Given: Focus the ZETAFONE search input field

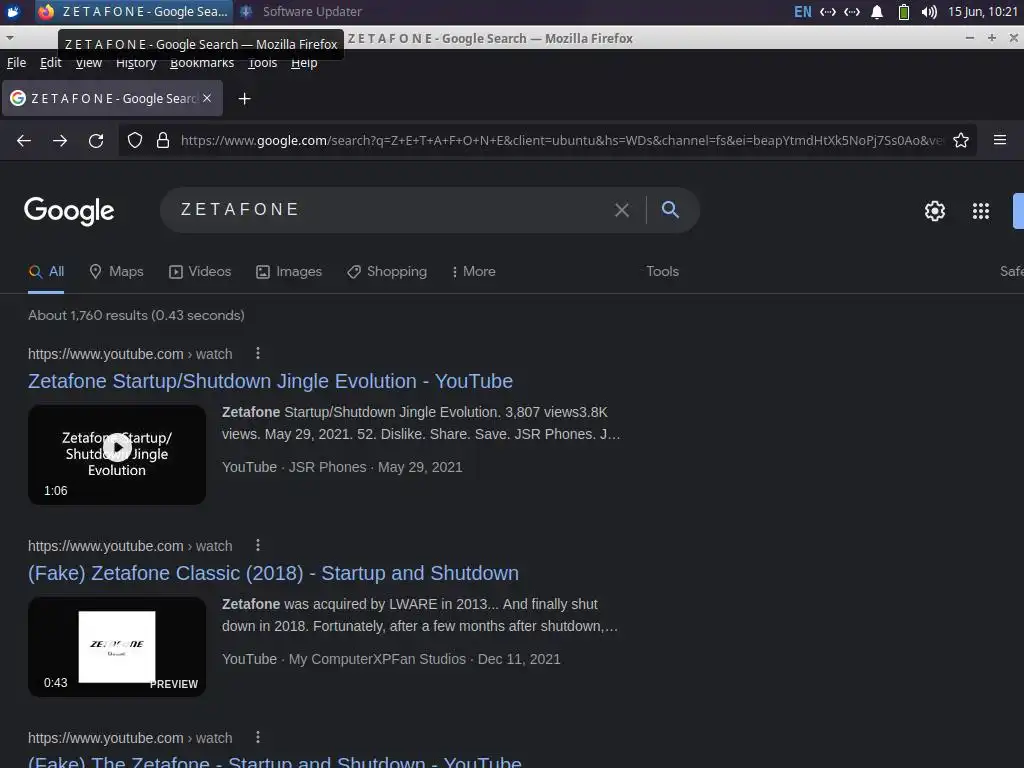Looking at the screenshot, I should coord(392,210).
